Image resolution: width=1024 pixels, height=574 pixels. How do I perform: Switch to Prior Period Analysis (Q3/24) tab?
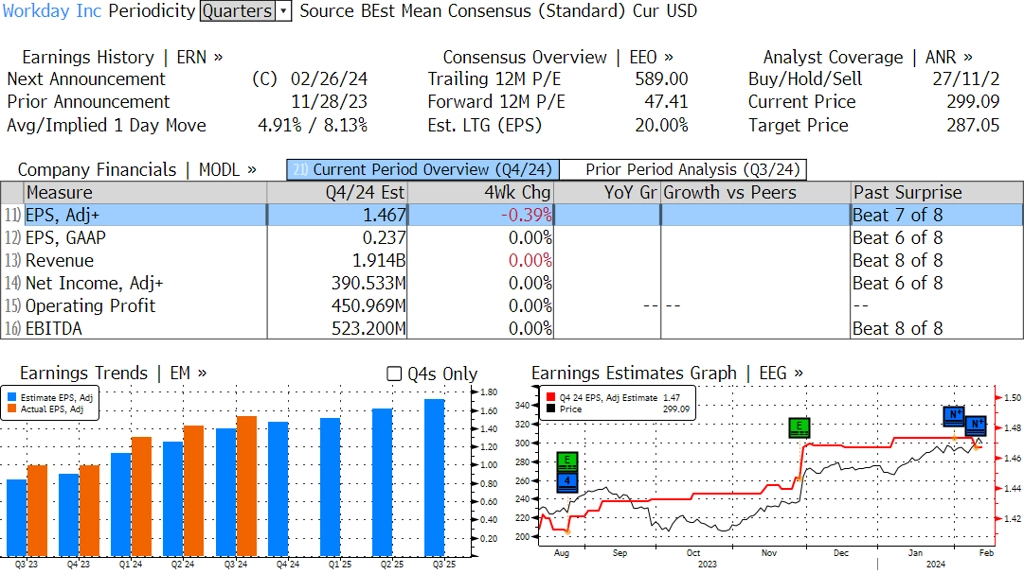[683, 170]
